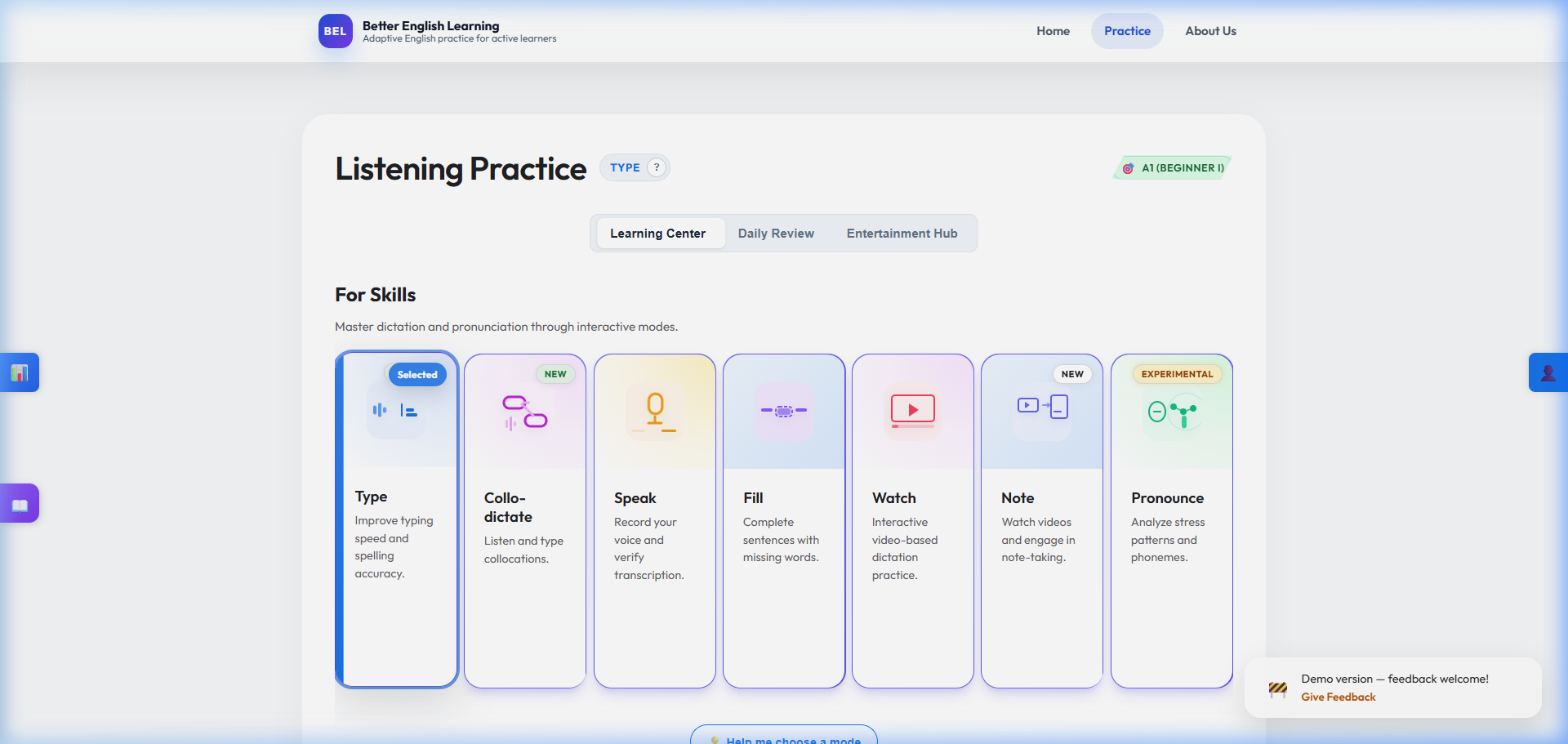1568x744 pixels.
Task: Click the target icon in level badge
Action: click(1128, 168)
